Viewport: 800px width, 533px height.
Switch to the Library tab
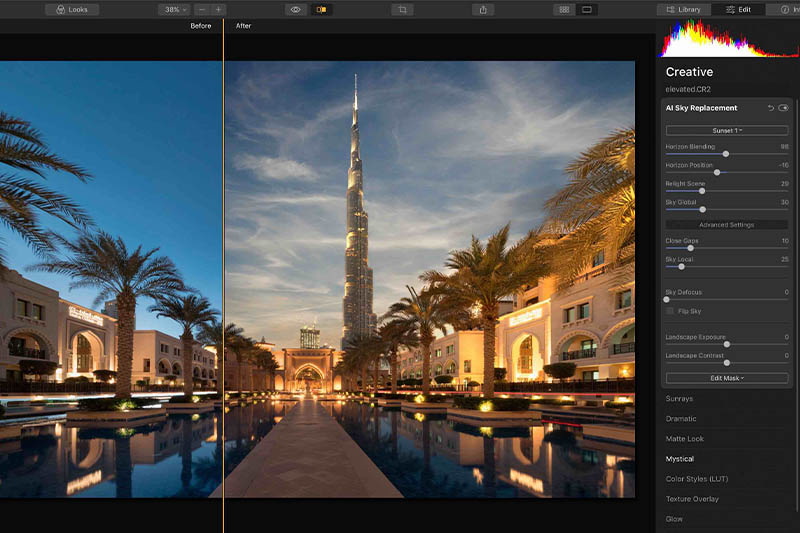(683, 9)
